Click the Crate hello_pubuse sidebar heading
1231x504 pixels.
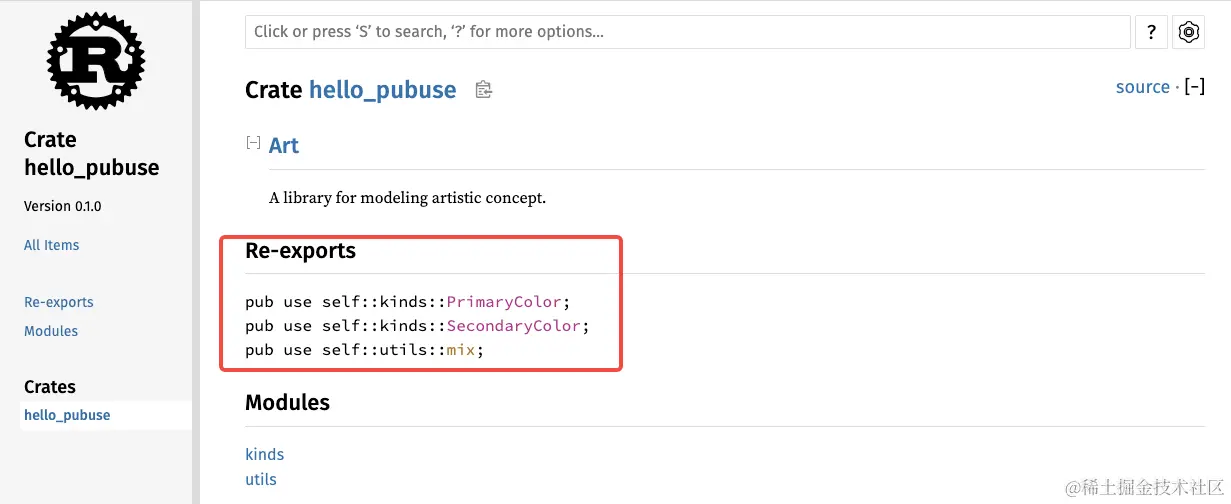[91, 153]
